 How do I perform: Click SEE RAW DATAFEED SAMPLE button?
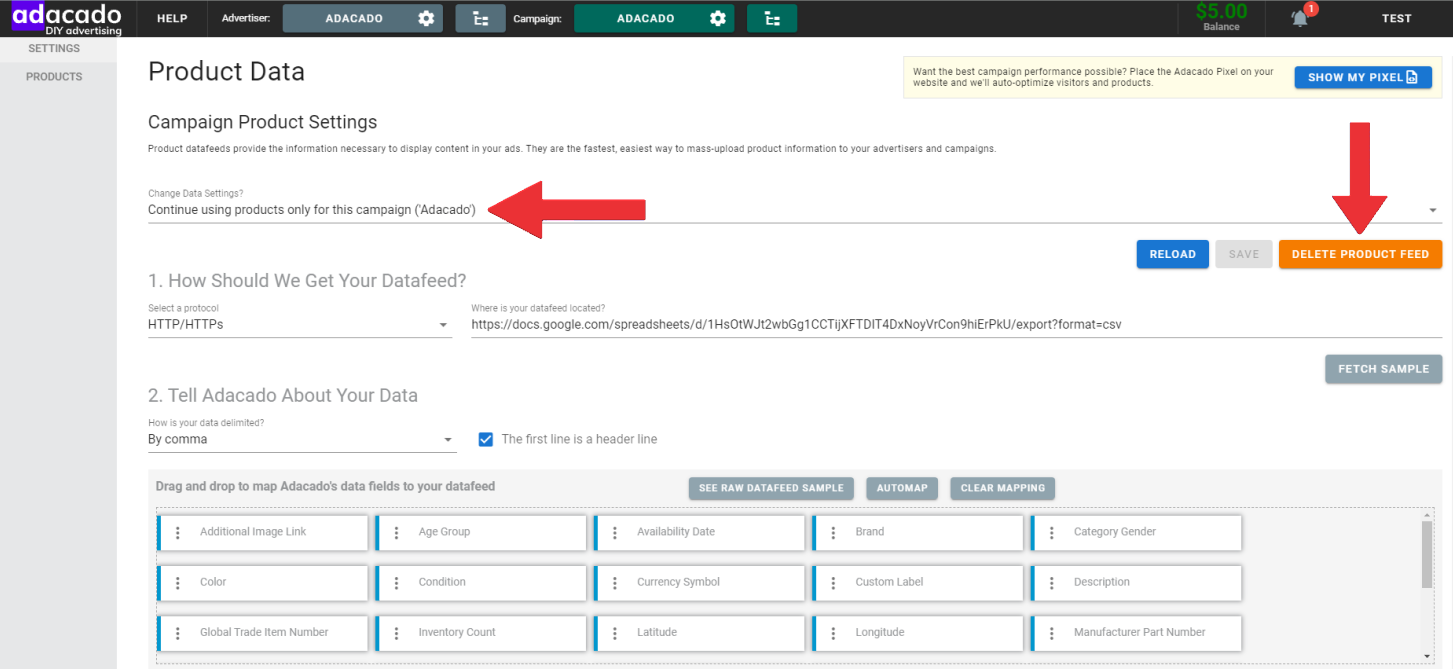pyautogui.click(x=771, y=488)
